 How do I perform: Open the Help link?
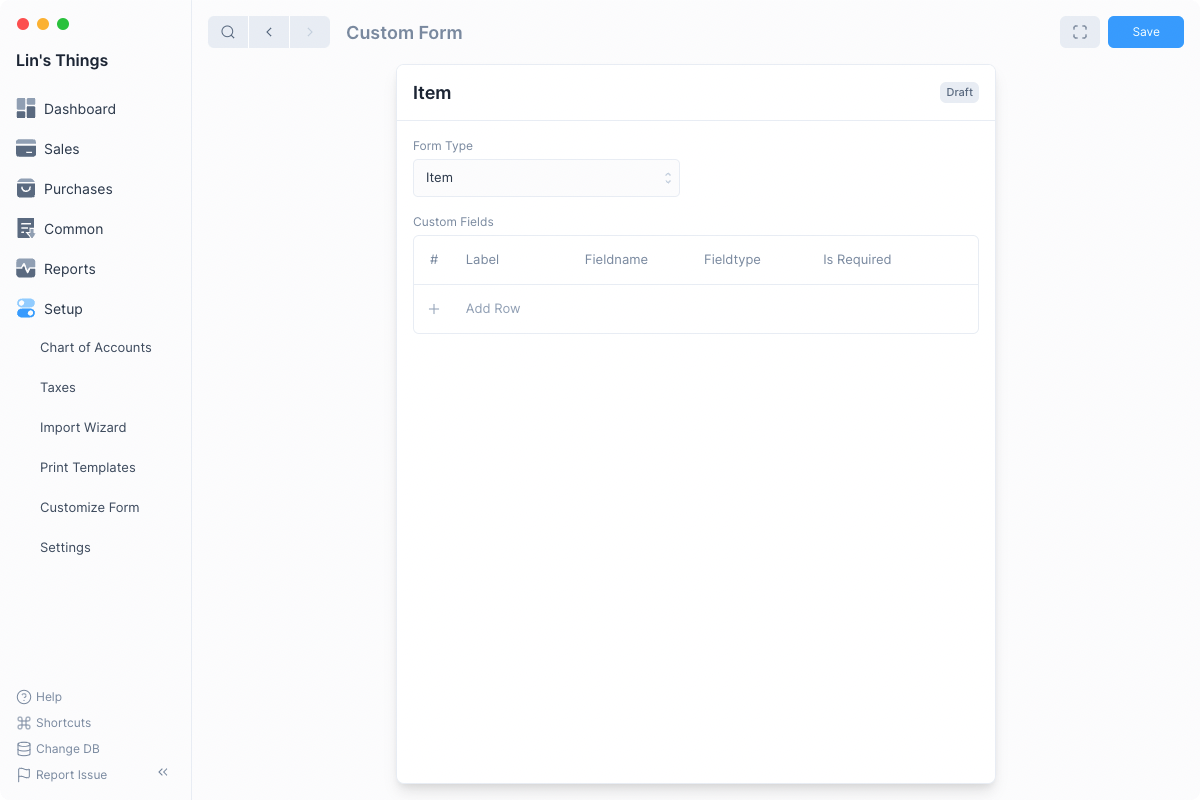coord(48,697)
